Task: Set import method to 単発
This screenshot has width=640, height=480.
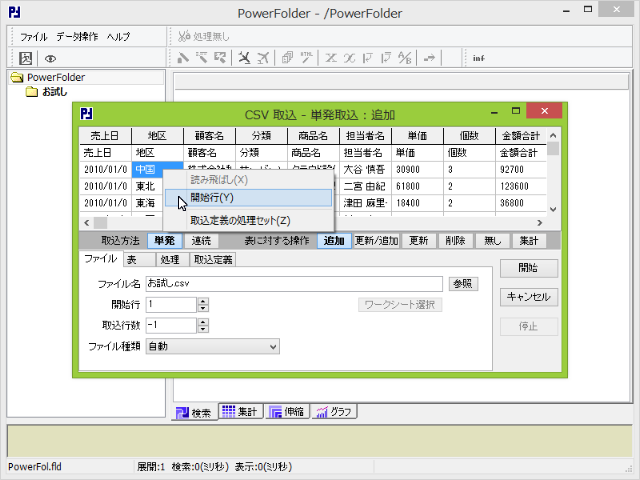Action: coord(164,241)
